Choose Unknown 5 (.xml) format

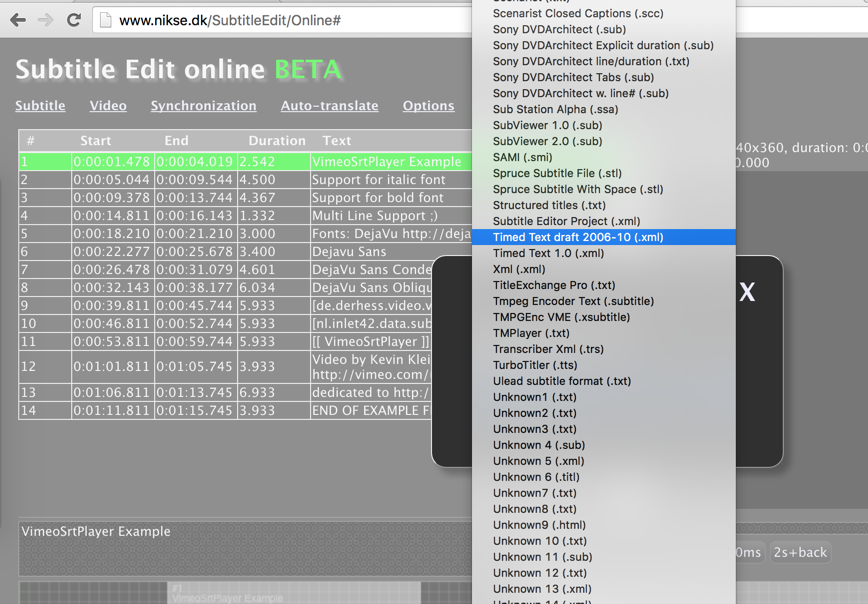604,462
